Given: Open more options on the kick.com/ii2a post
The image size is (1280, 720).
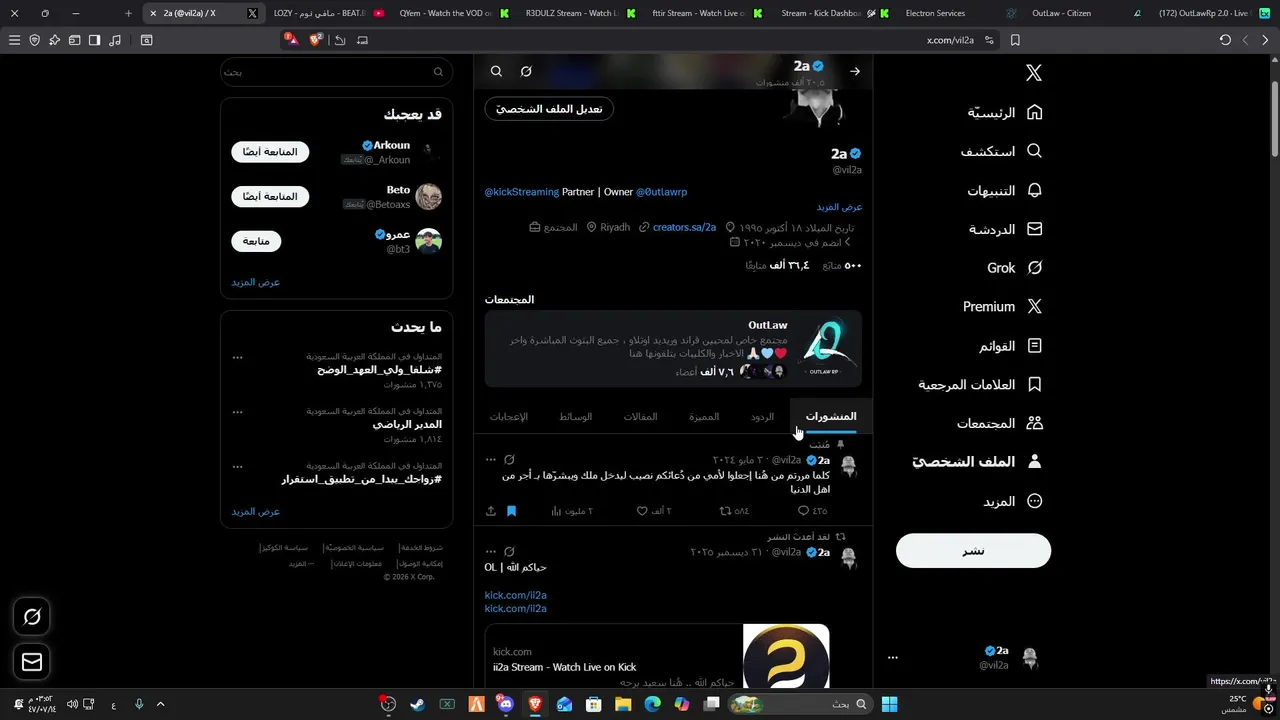Looking at the screenshot, I should (490, 552).
